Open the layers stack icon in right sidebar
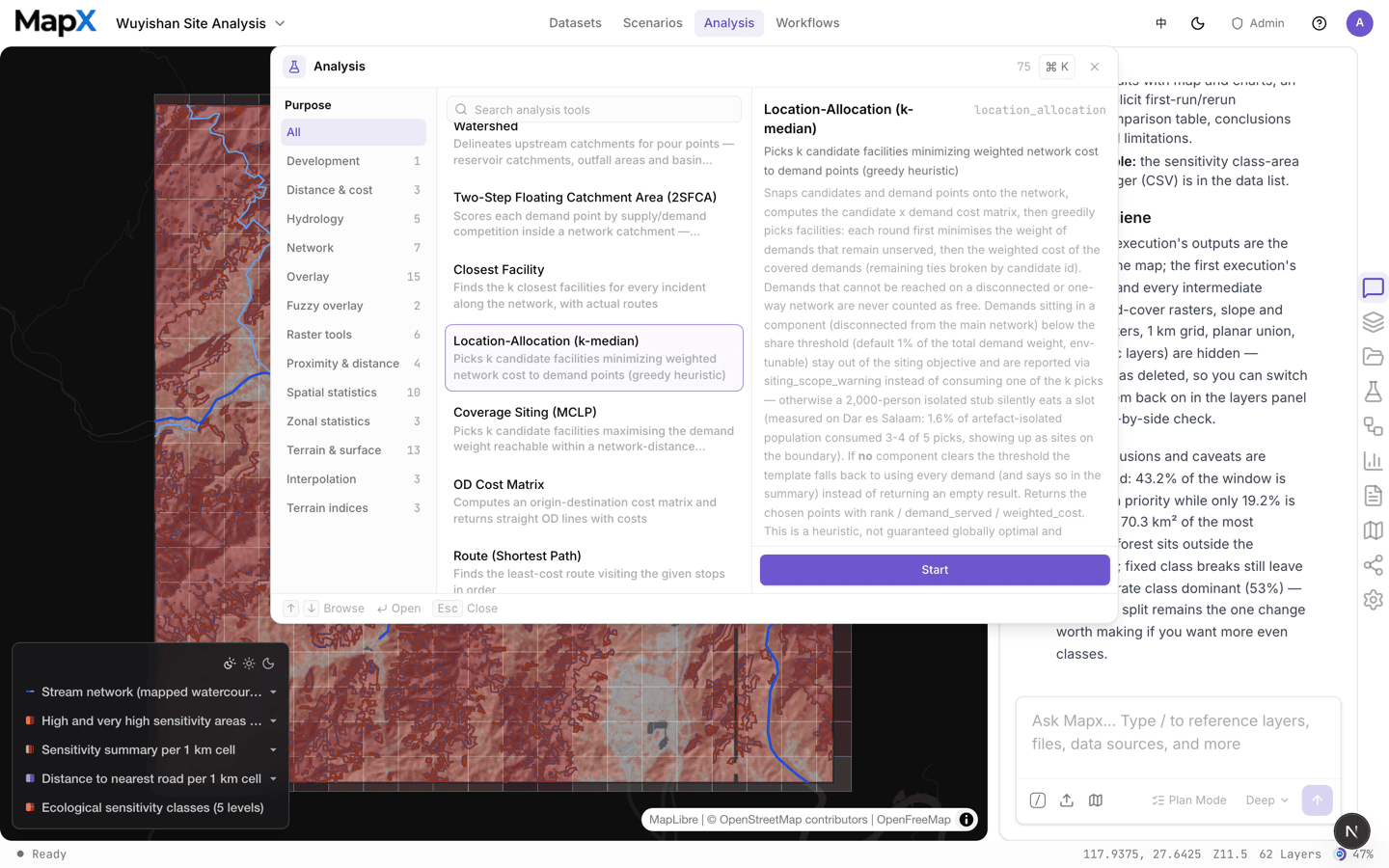The height and width of the screenshot is (868, 1389). tap(1373, 322)
